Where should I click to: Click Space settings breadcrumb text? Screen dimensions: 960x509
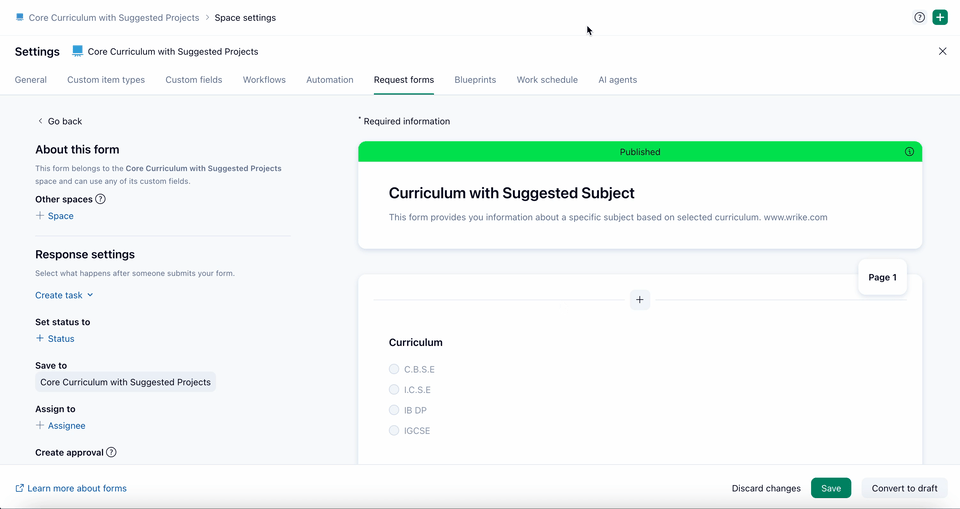pos(245,17)
